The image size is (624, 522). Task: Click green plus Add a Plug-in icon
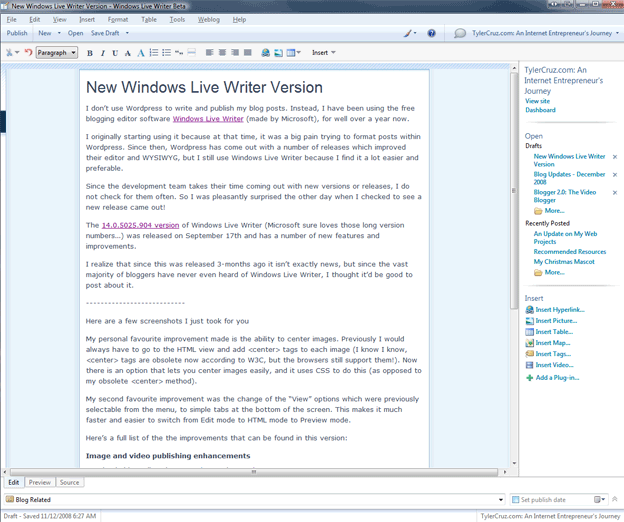click(x=529, y=378)
